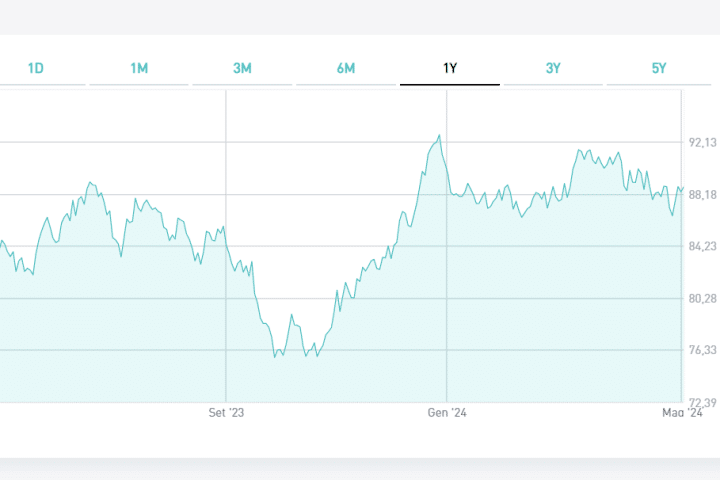Image resolution: width=720 pixels, height=480 pixels.
Task: Choose the 3M chart period
Action: pyautogui.click(x=242, y=68)
